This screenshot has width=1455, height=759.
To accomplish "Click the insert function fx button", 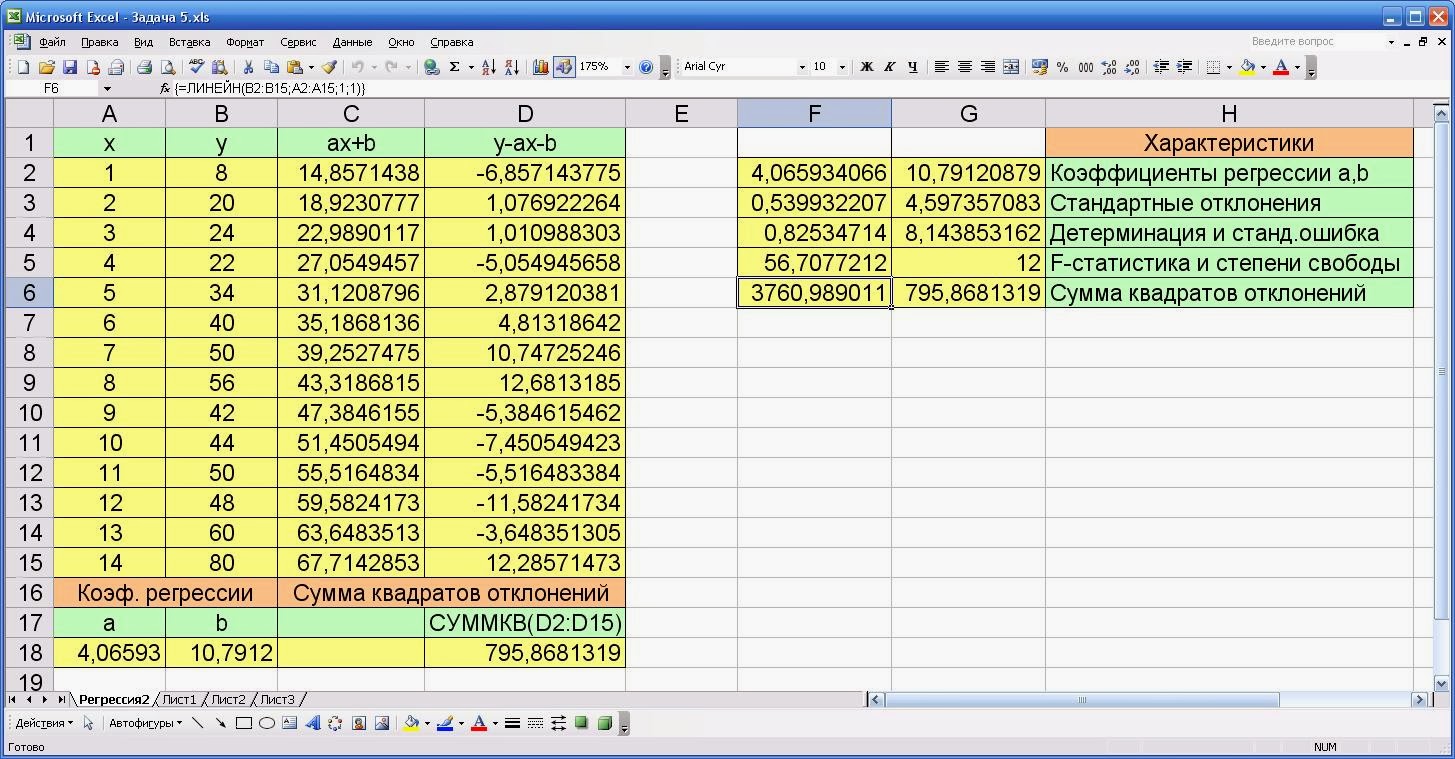I will tap(165, 88).
